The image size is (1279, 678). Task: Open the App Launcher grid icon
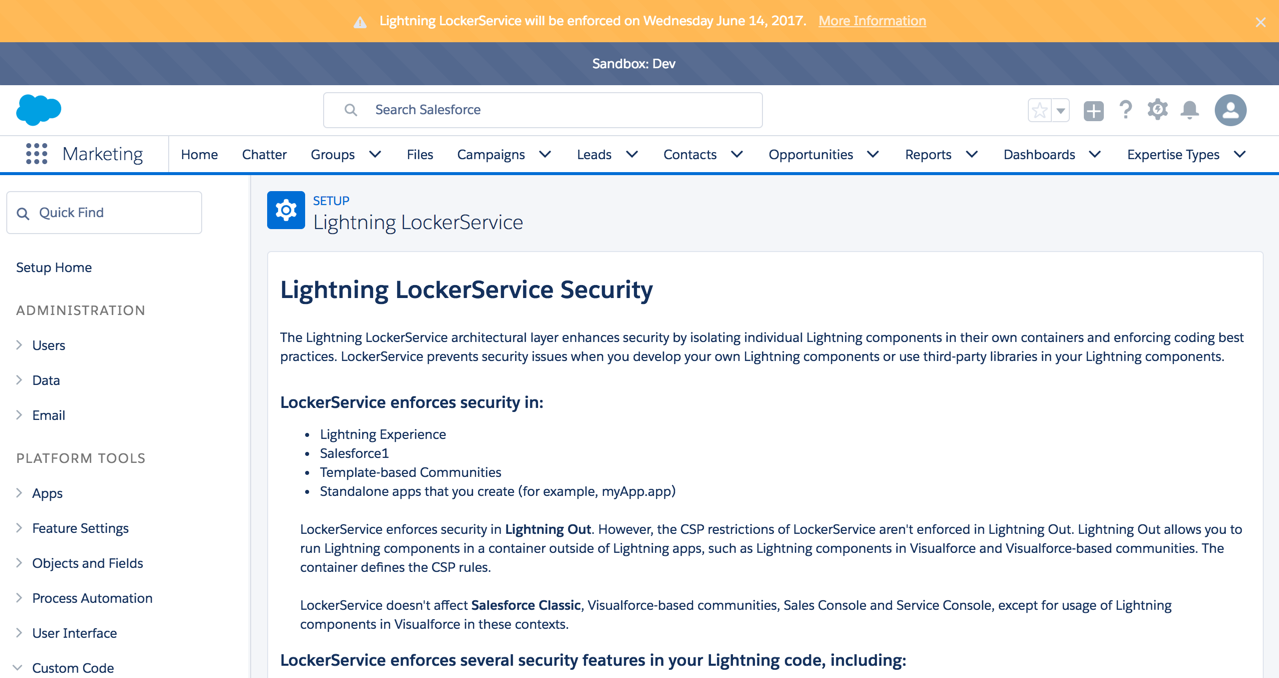tap(37, 154)
